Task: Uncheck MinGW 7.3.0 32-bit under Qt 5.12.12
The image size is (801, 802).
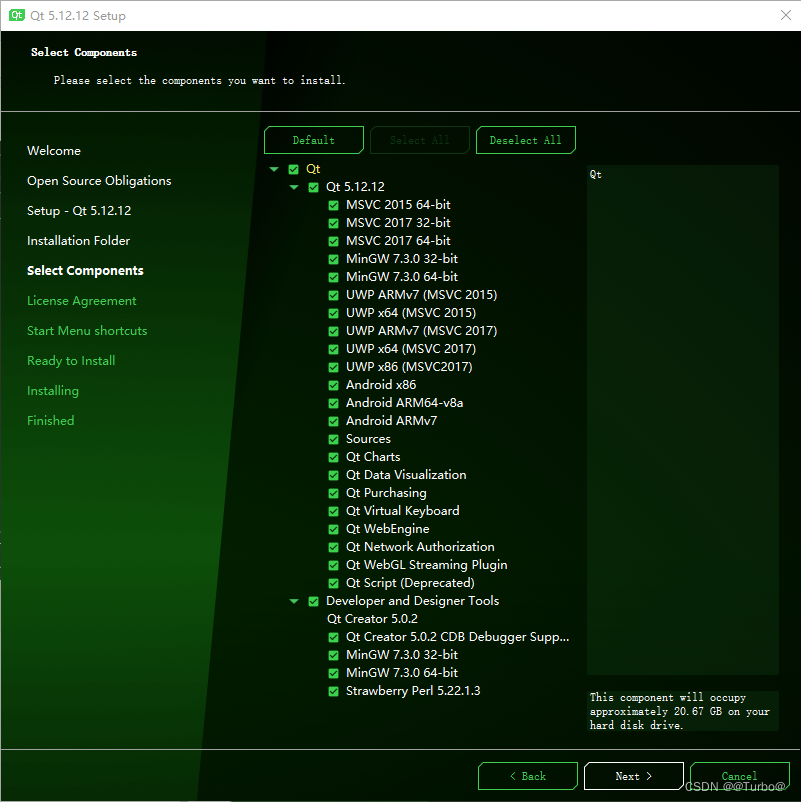Action: tap(333, 259)
